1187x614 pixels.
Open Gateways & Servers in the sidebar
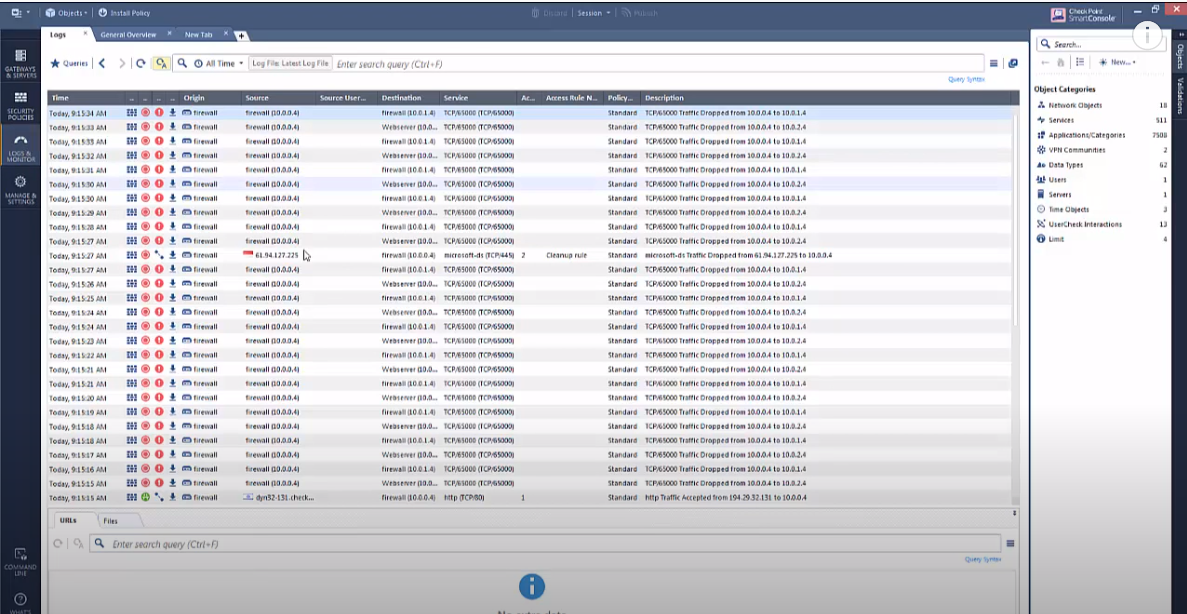coord(20,64)
